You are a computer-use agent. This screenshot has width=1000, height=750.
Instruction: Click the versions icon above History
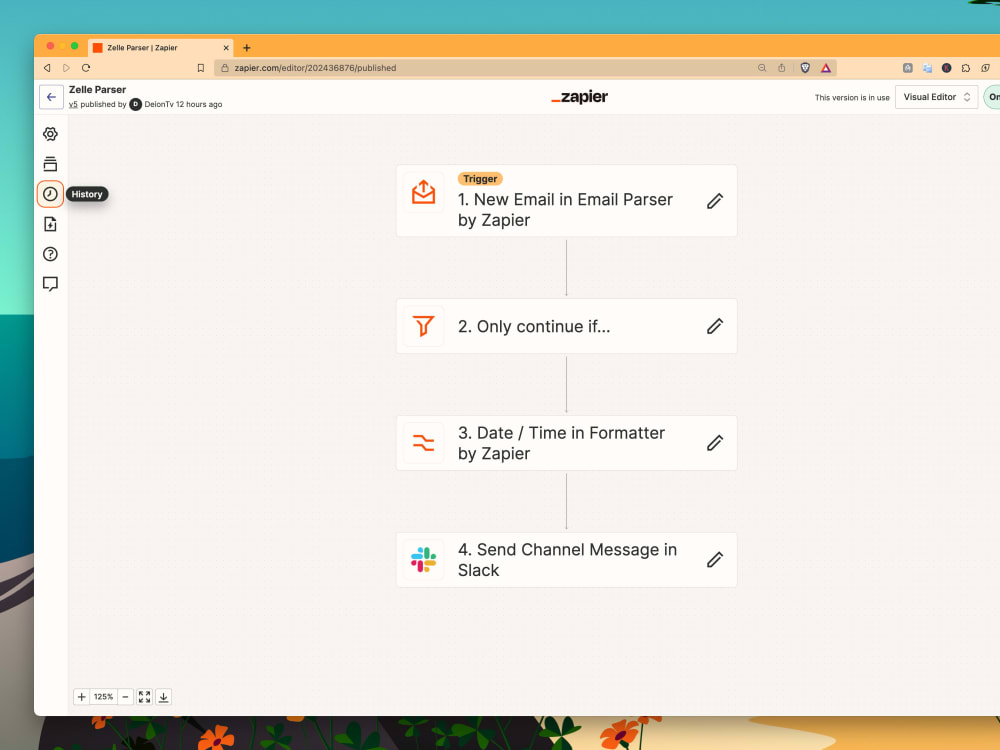click(x=50, y=163)
